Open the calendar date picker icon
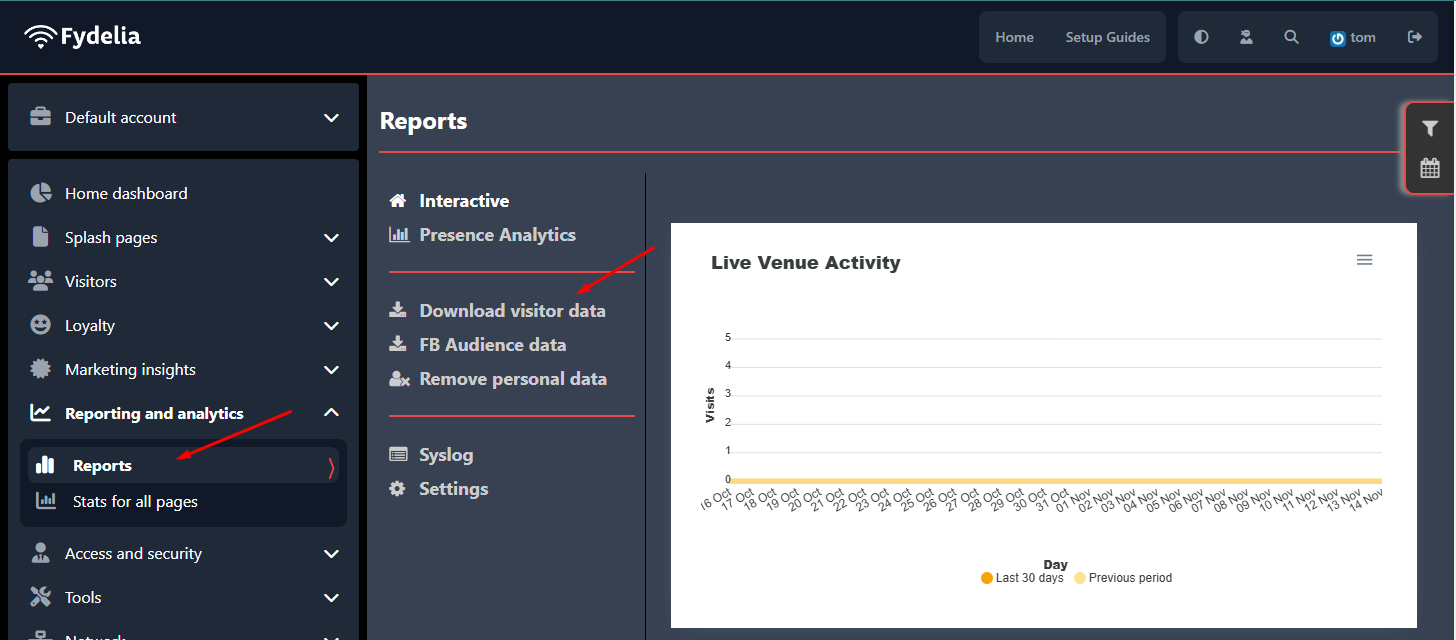Image resolution: width=1456 pixels, height=640 pixels. (x=1430, y=168)
